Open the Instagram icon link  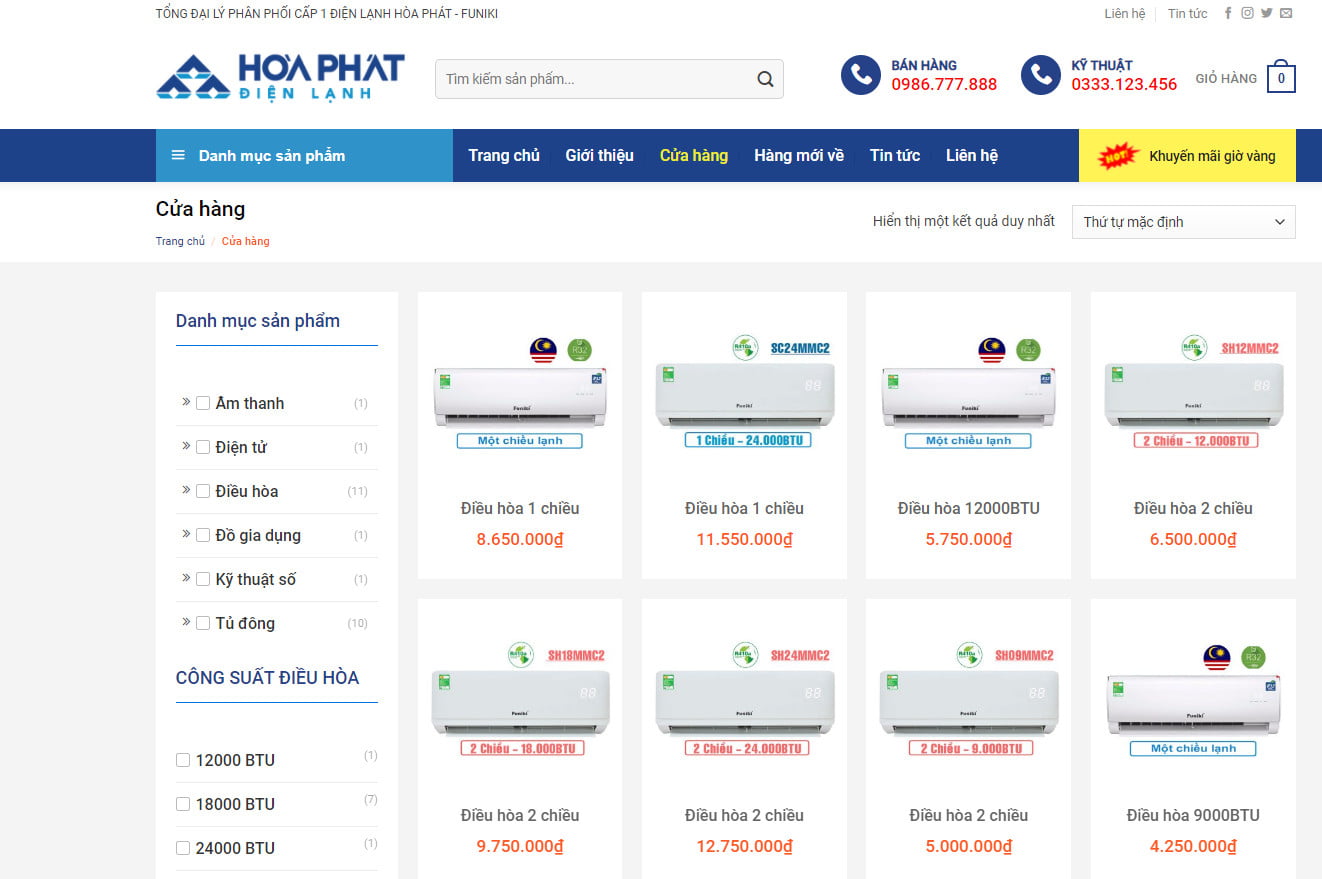pos(1247,13)
